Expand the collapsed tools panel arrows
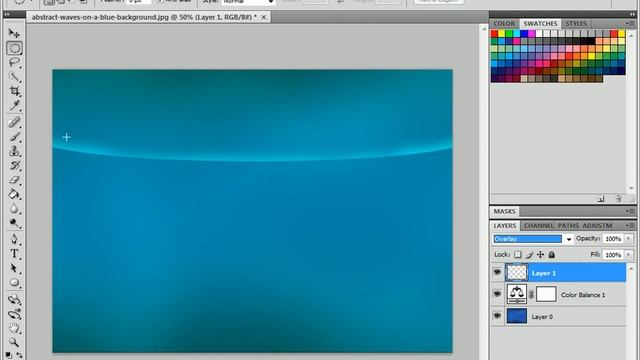 tap(7, 14)
